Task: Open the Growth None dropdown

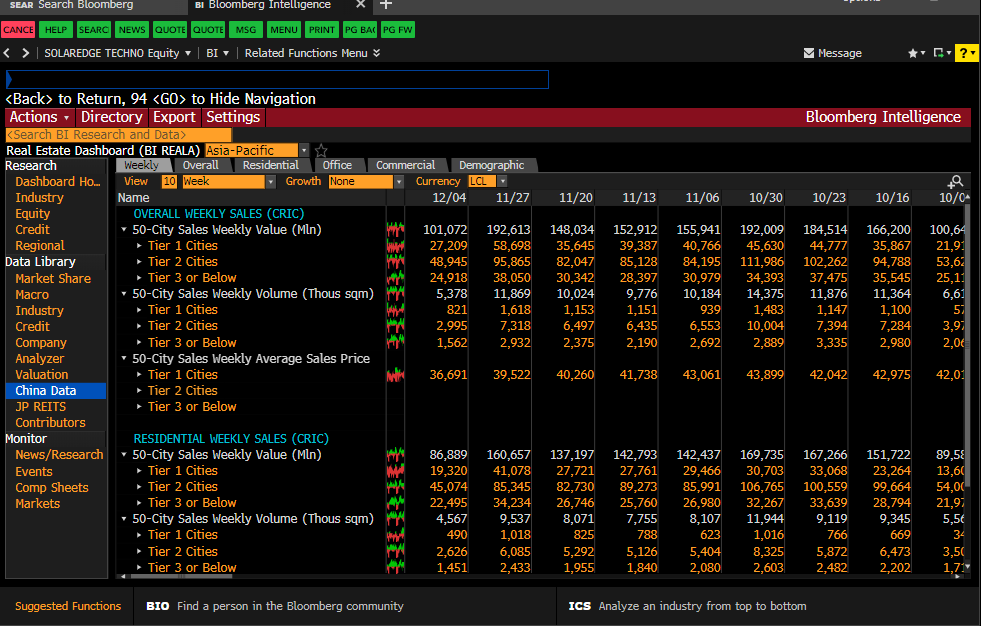Action: click(x=398, y=182)
